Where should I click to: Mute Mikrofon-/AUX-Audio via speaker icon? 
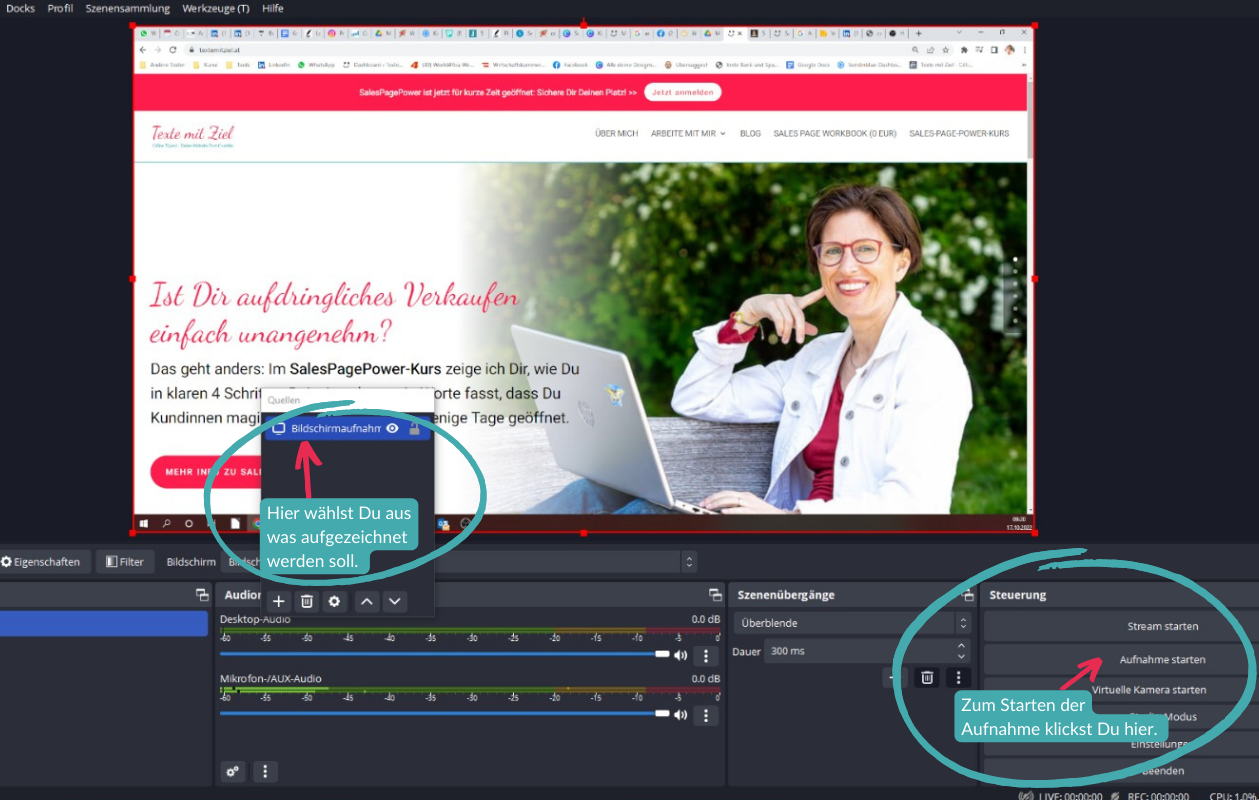coord(681,715)
